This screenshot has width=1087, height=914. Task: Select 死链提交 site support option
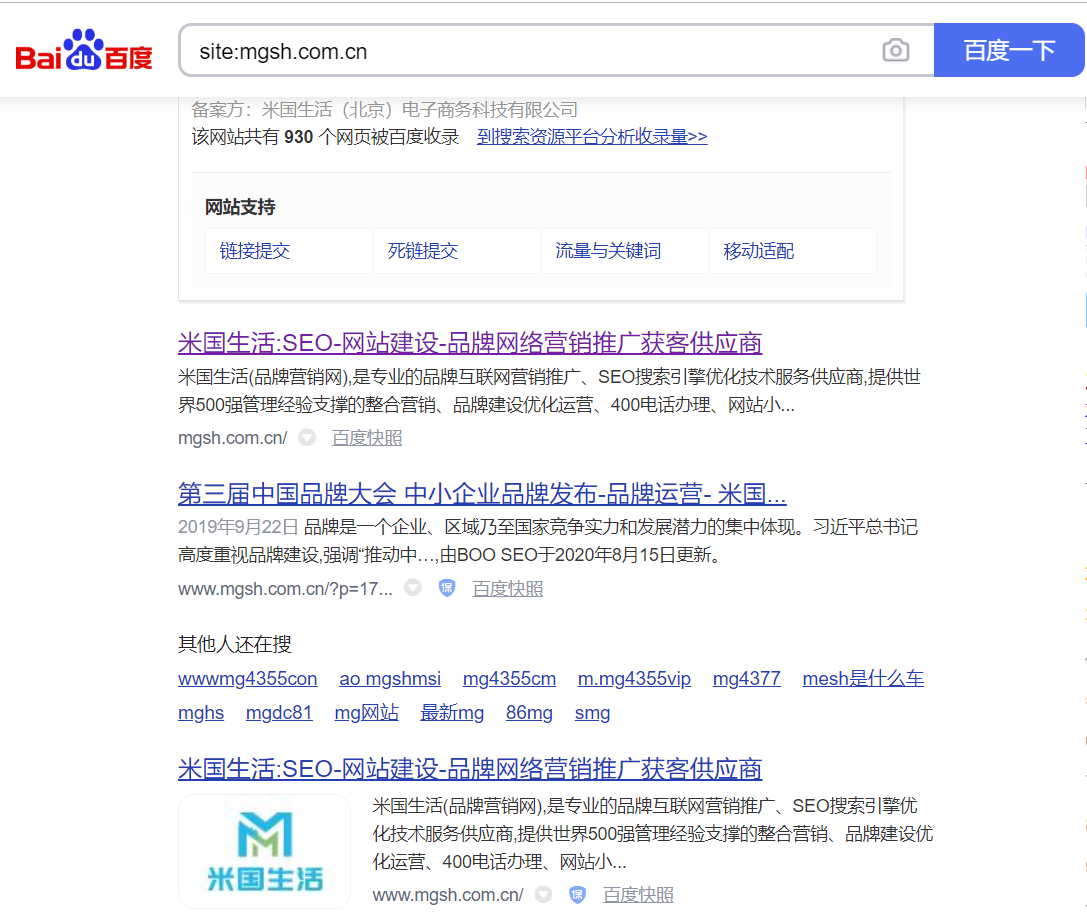pos(422,251)
